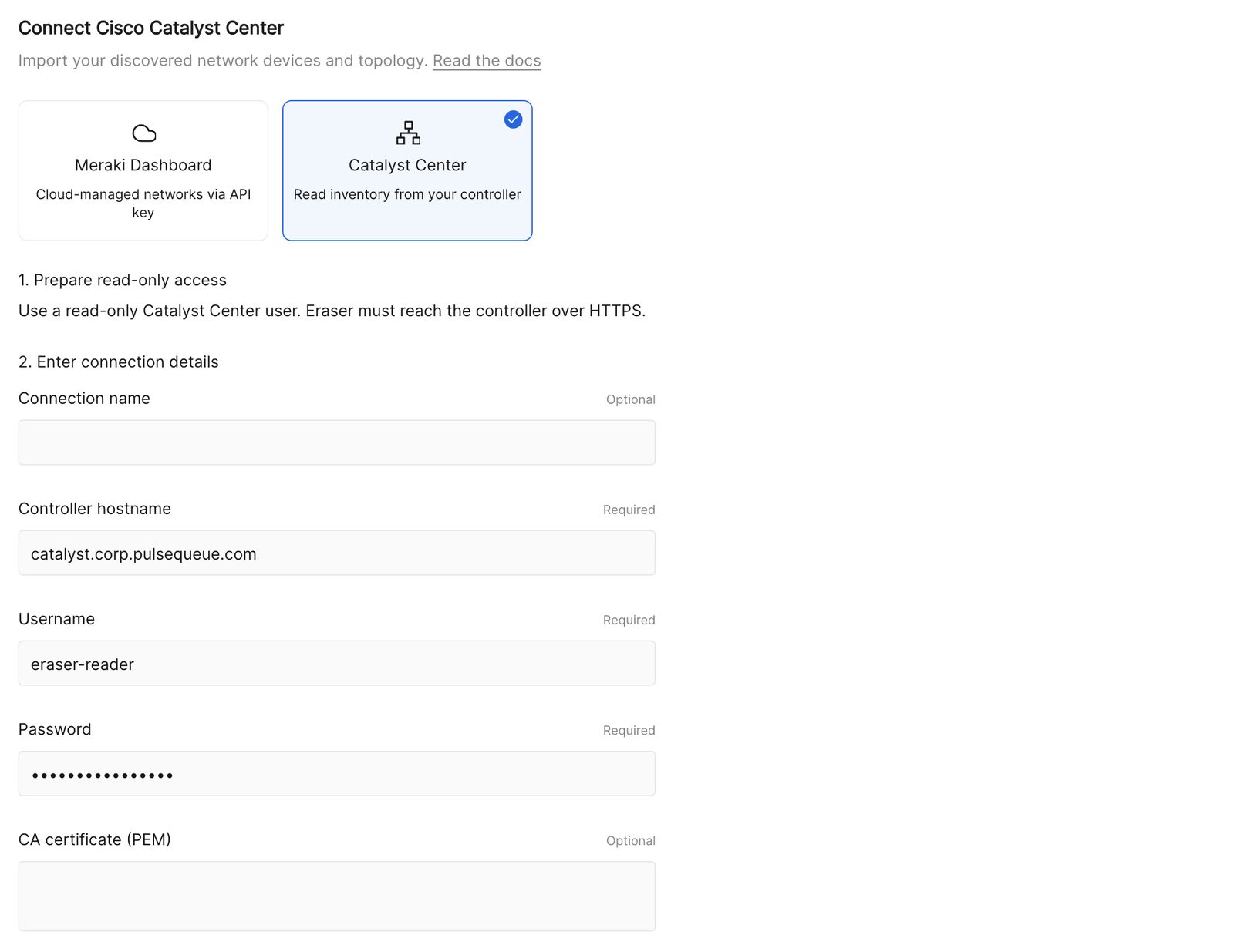Click the Required tag beside Password

click(629, 730)
